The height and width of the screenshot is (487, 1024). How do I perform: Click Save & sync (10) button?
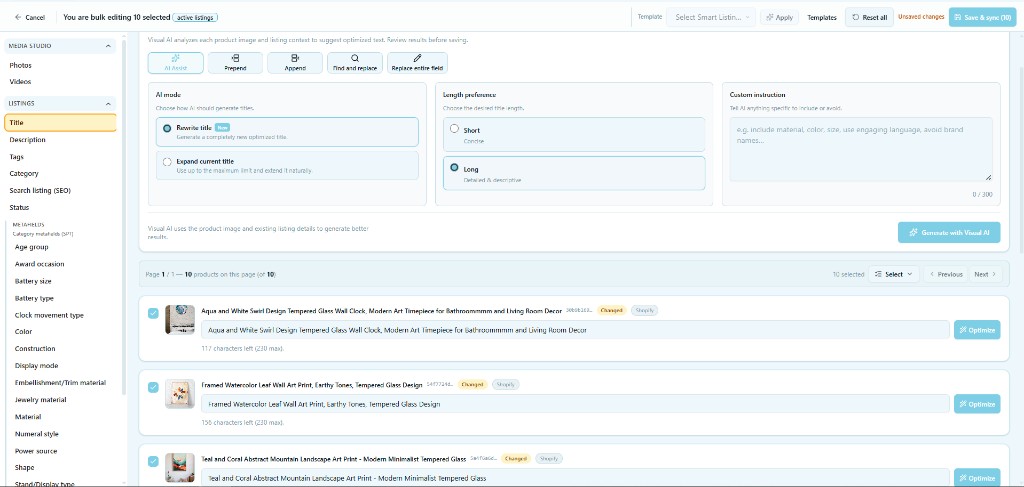982,18
